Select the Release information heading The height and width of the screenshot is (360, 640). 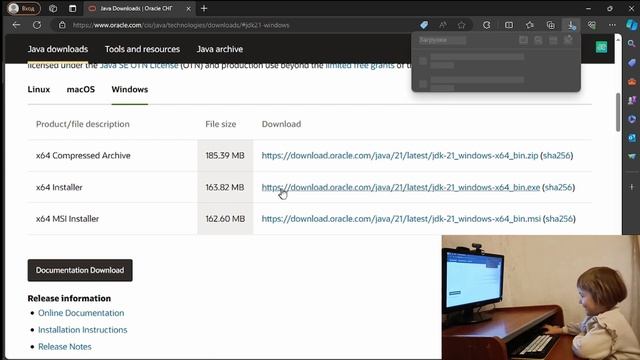[x=69, y=298]
